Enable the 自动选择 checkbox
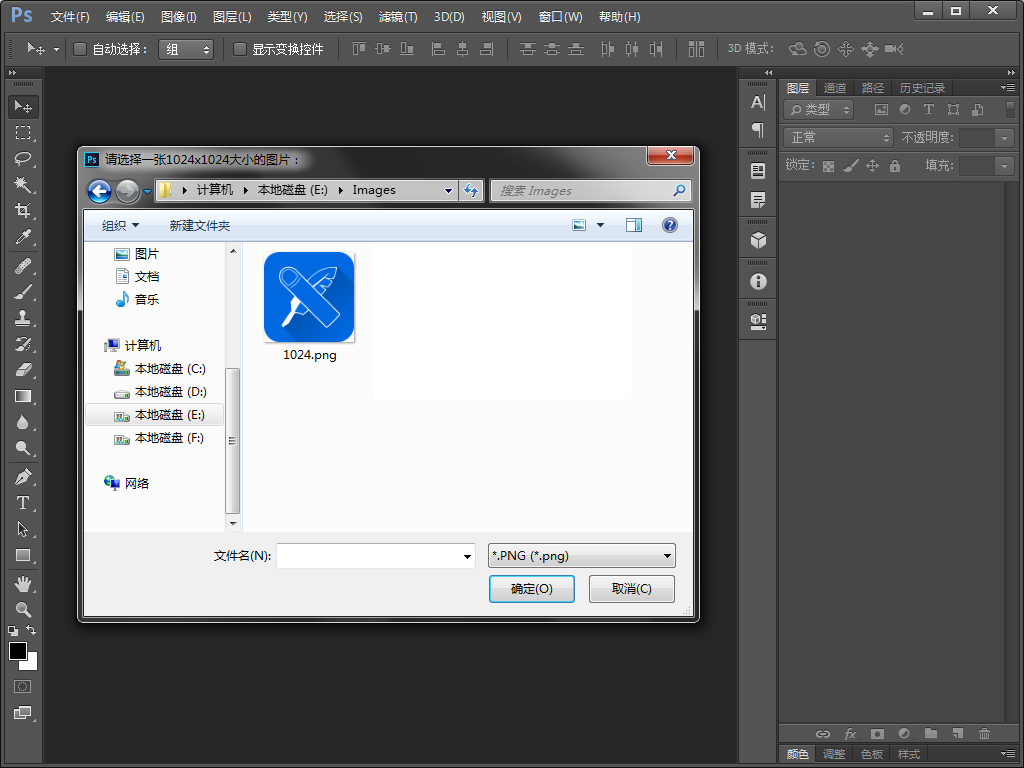This screenshot has height=768, width=1024. (80, 49)
